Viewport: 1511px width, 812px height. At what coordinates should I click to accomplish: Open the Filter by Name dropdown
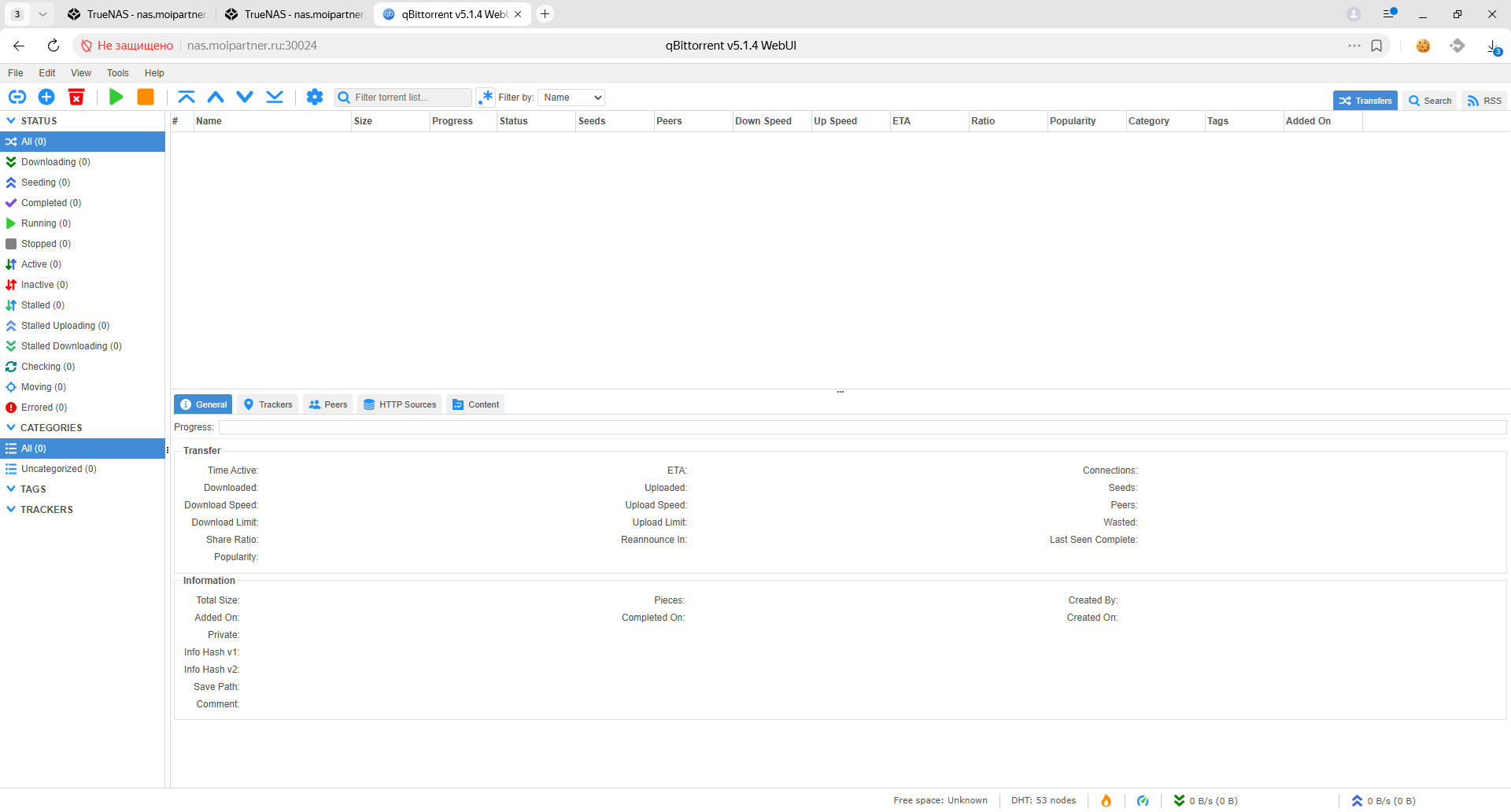pos(571,98)
